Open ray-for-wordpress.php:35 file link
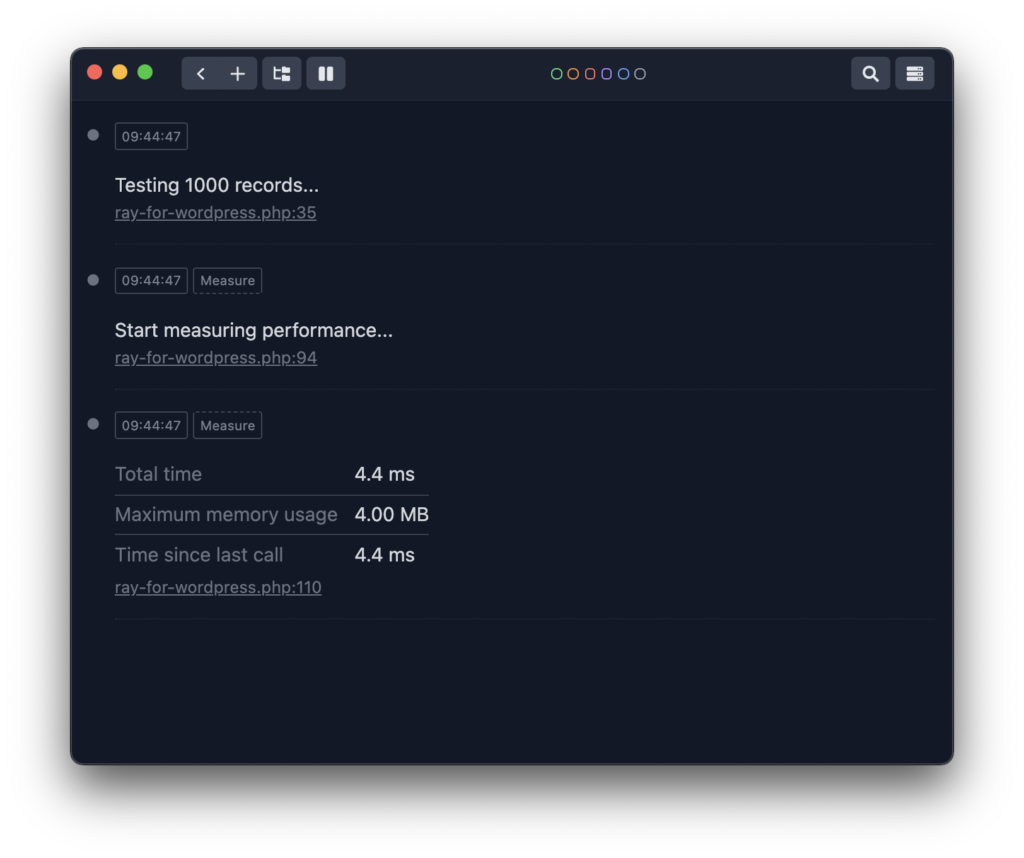Image resolution: width=1024 pixels, height=858 pixels. coord(216,213)
